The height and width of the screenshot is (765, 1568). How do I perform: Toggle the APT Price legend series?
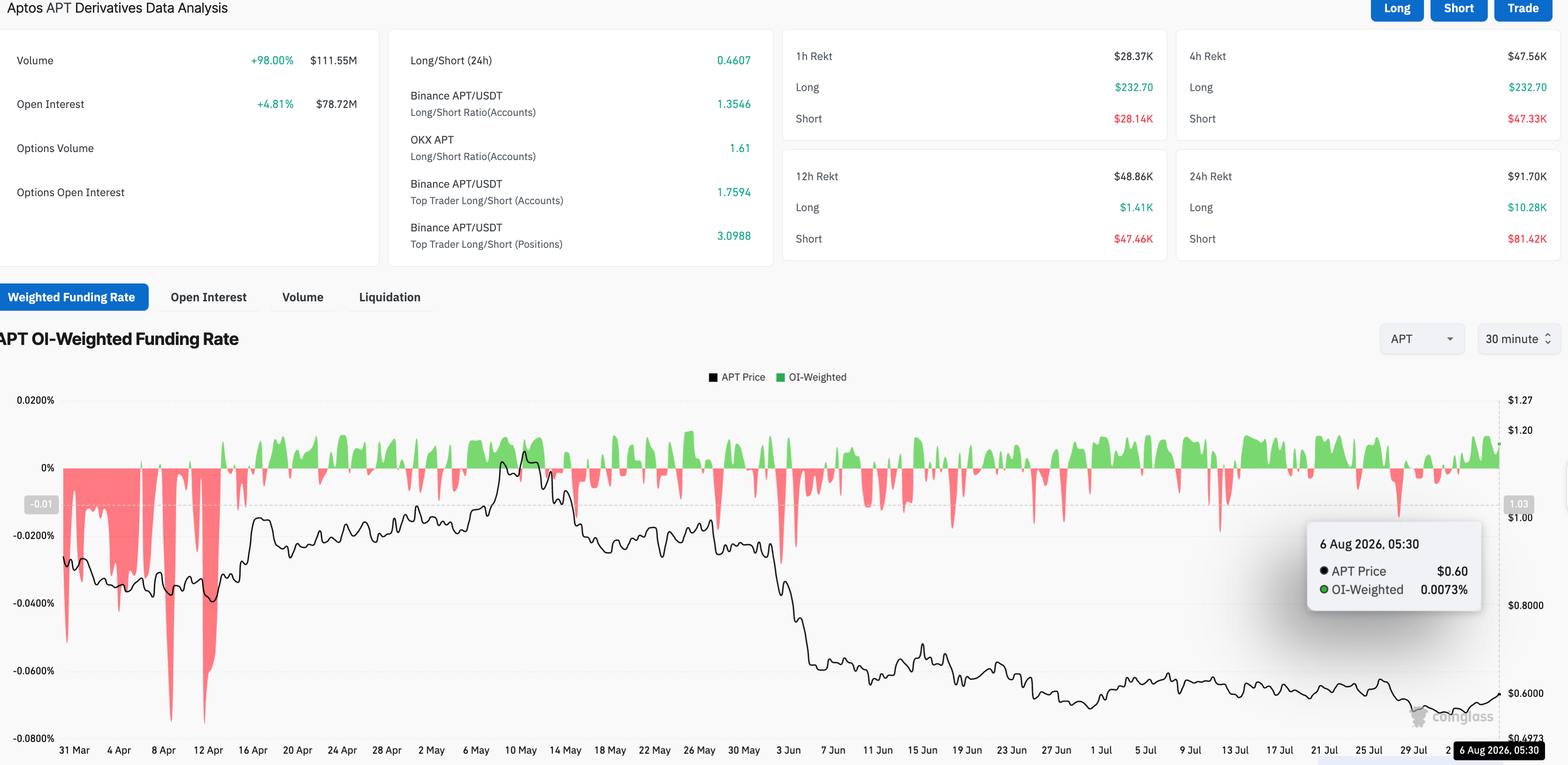click(737, 377)
